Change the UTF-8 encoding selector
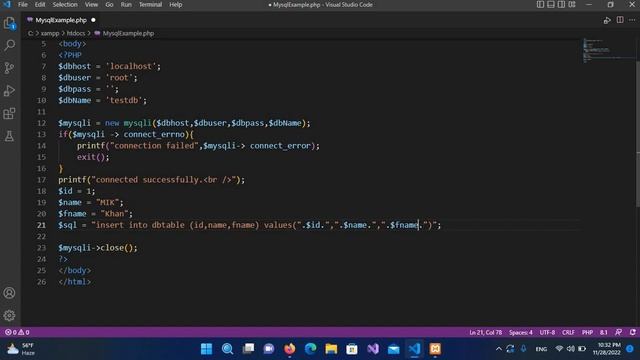Viewport: 640px width, 360px height. click(547, 332)
